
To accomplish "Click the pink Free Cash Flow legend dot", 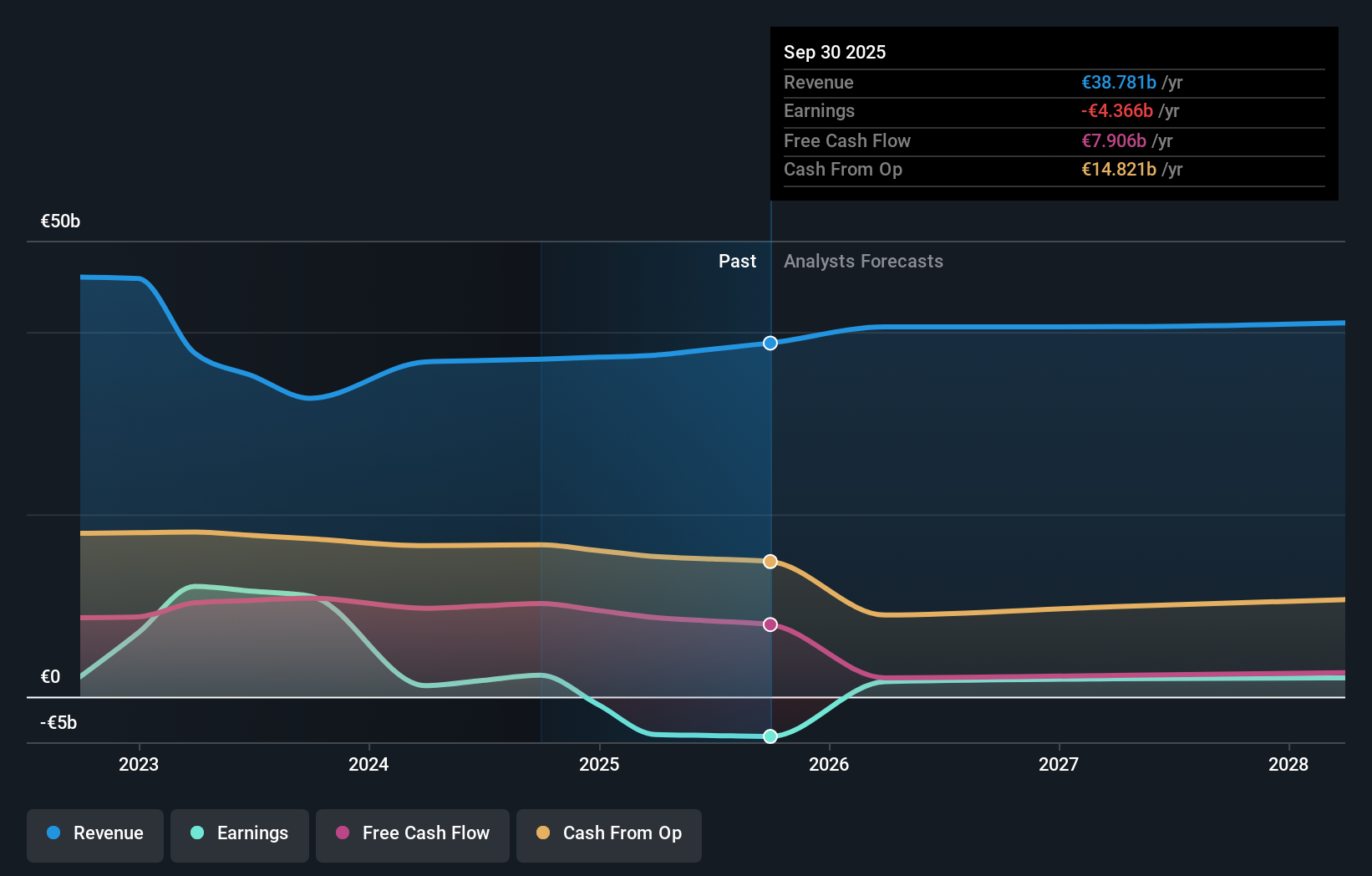I will 341,833.
